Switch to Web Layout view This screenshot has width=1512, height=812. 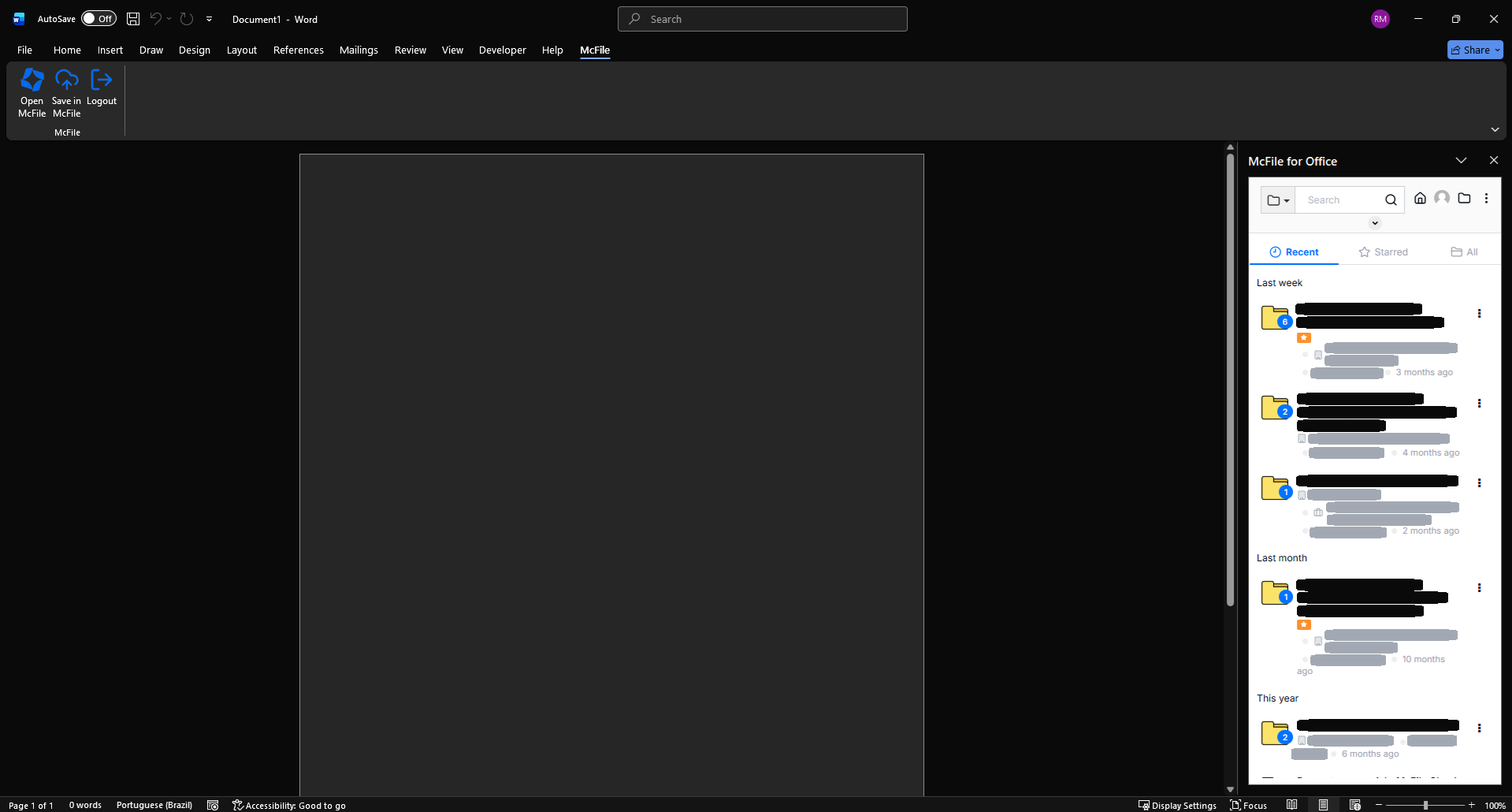pyautogui.click(x=1354, y=805)
